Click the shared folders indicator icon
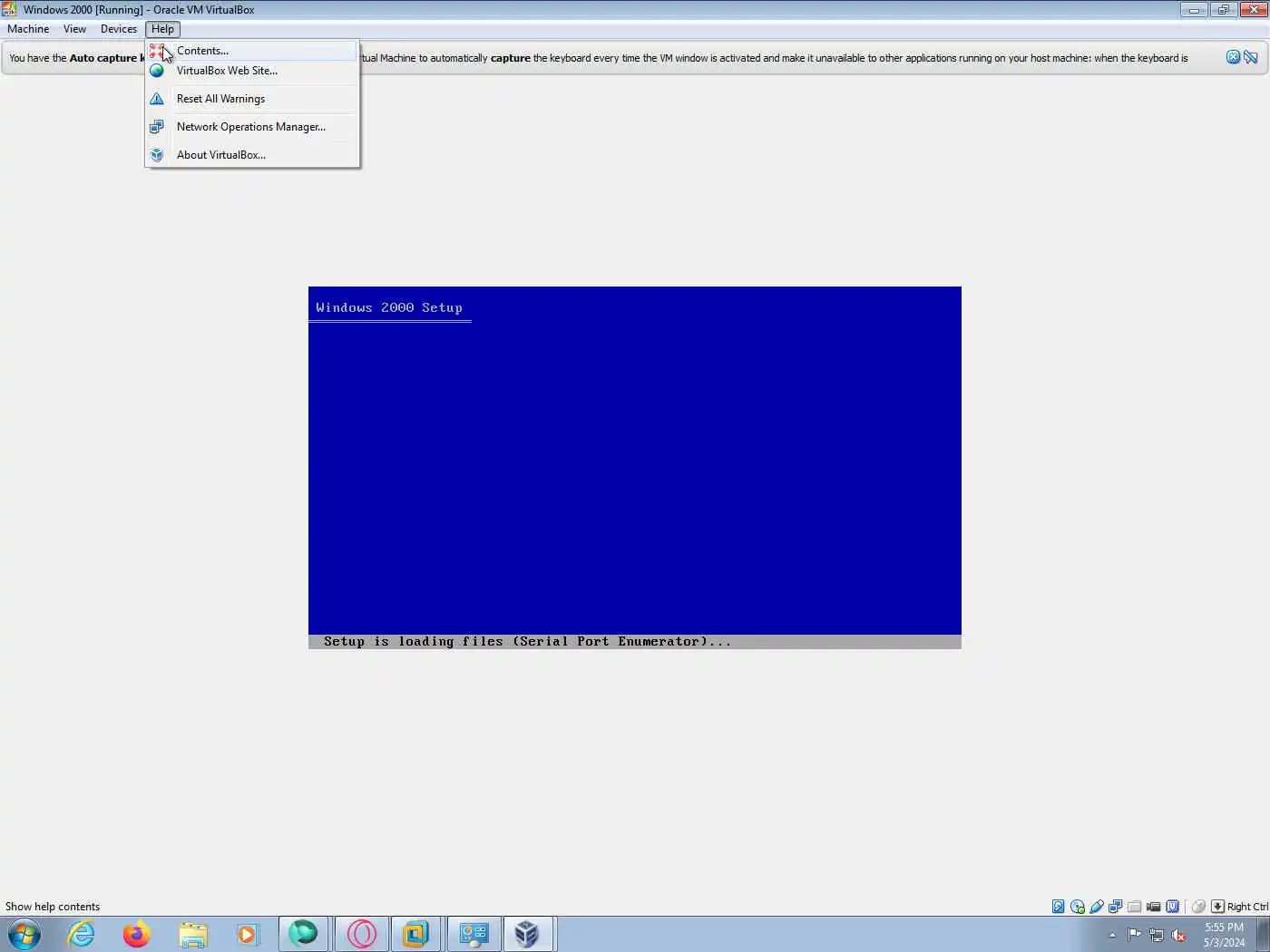 click(x=1135, y=907)
